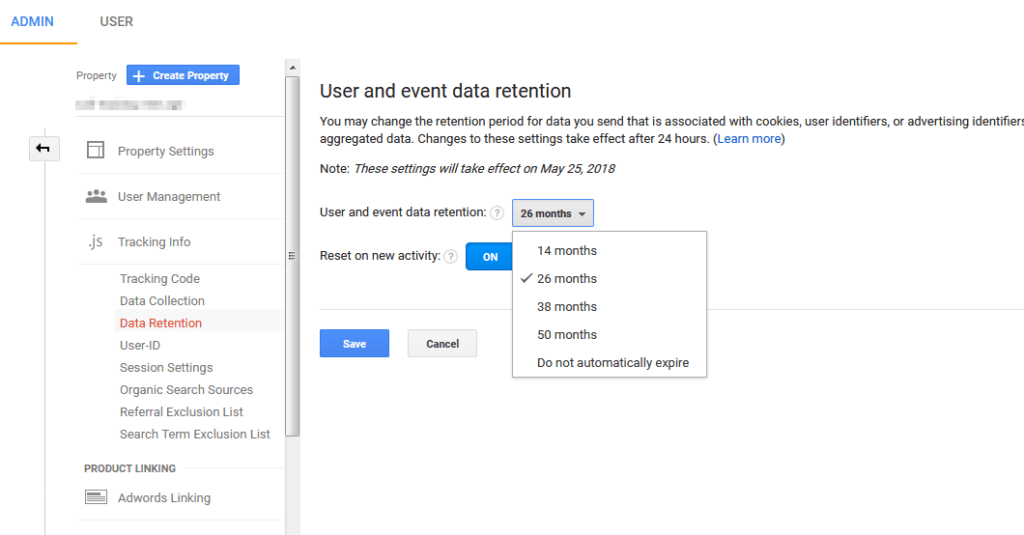Click the panel resize grip handle
Viewport: 1024px width, 535px height.
pos(292,256)
